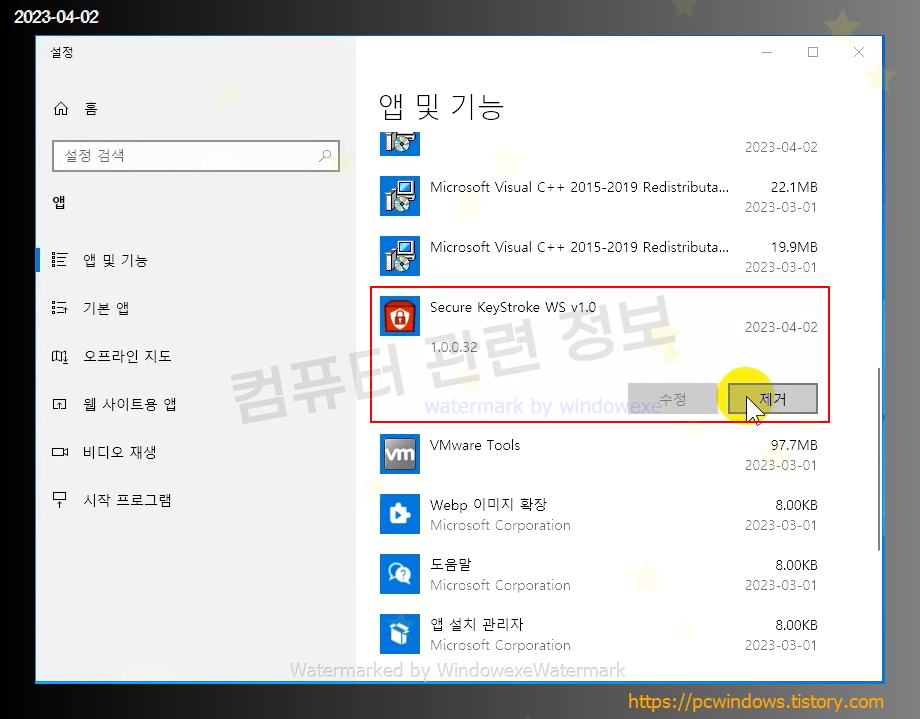Viewport: 920px width, 719px height.
Task: Click the Secure KeyStroke red lock icon
Action: point(400,316)
